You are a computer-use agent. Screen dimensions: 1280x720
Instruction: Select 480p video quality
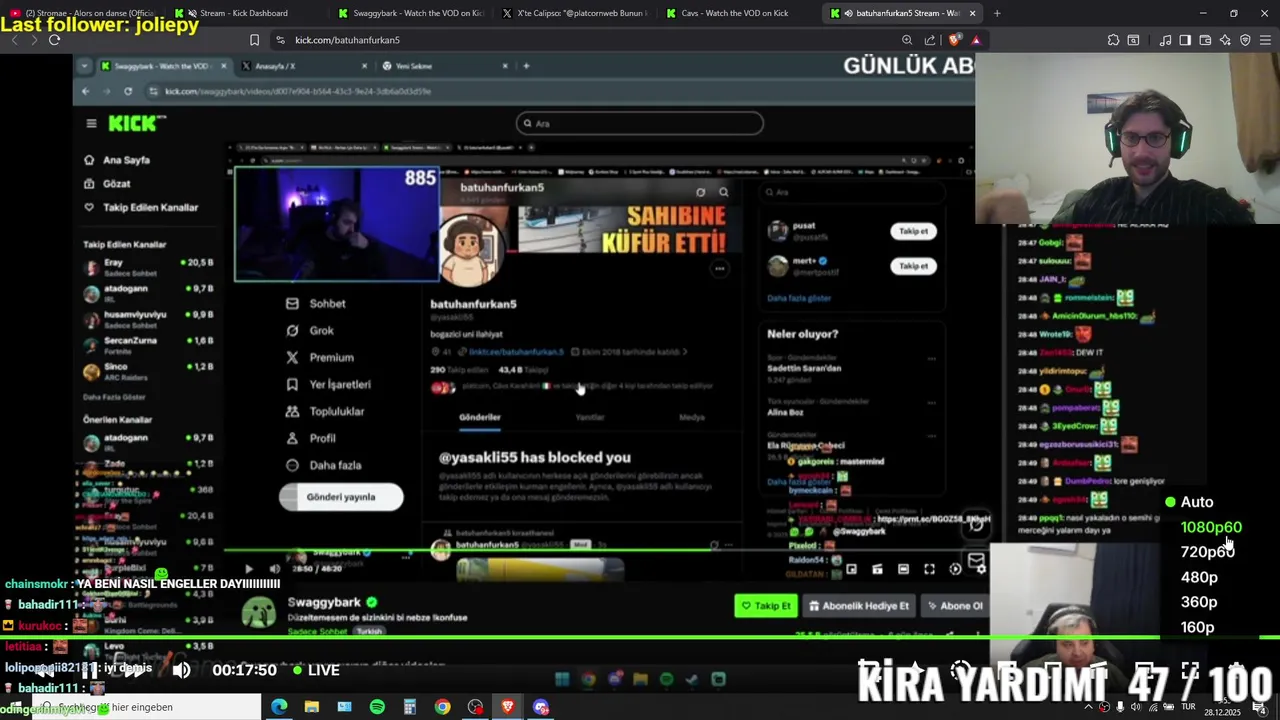[x=1199, y=577]
